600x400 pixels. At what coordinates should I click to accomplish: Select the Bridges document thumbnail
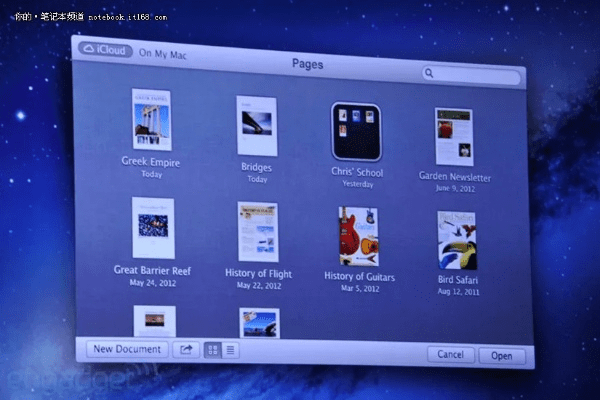(257, 126)
